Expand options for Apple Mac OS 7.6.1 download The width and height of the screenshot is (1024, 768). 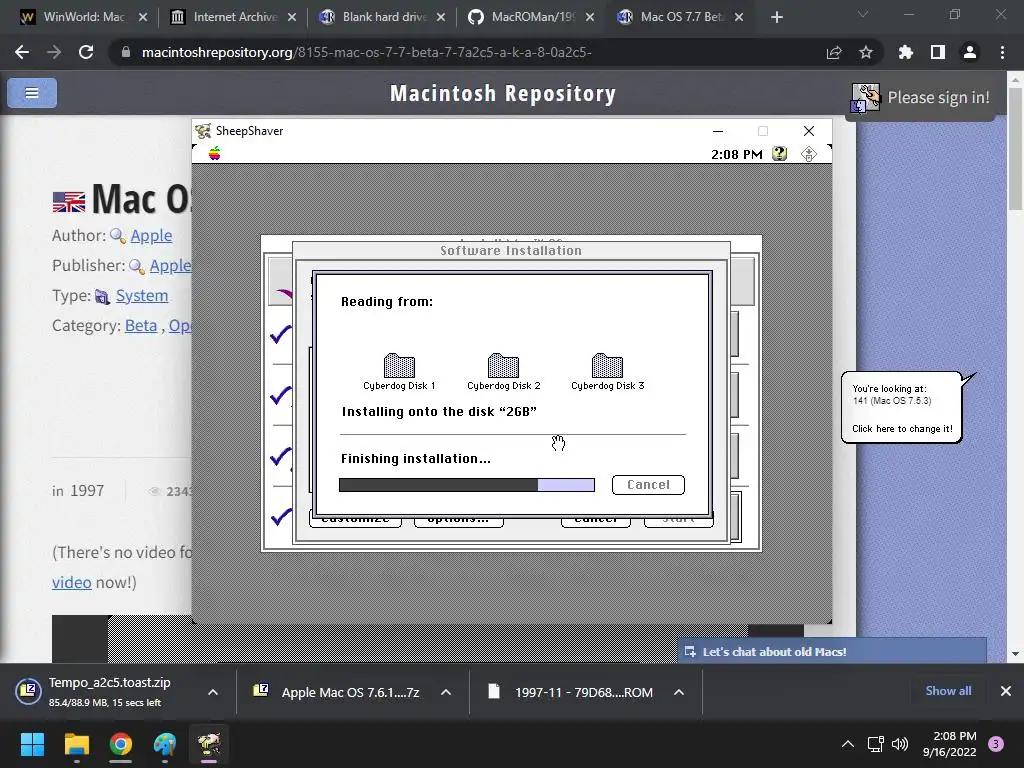coord(446,692)
